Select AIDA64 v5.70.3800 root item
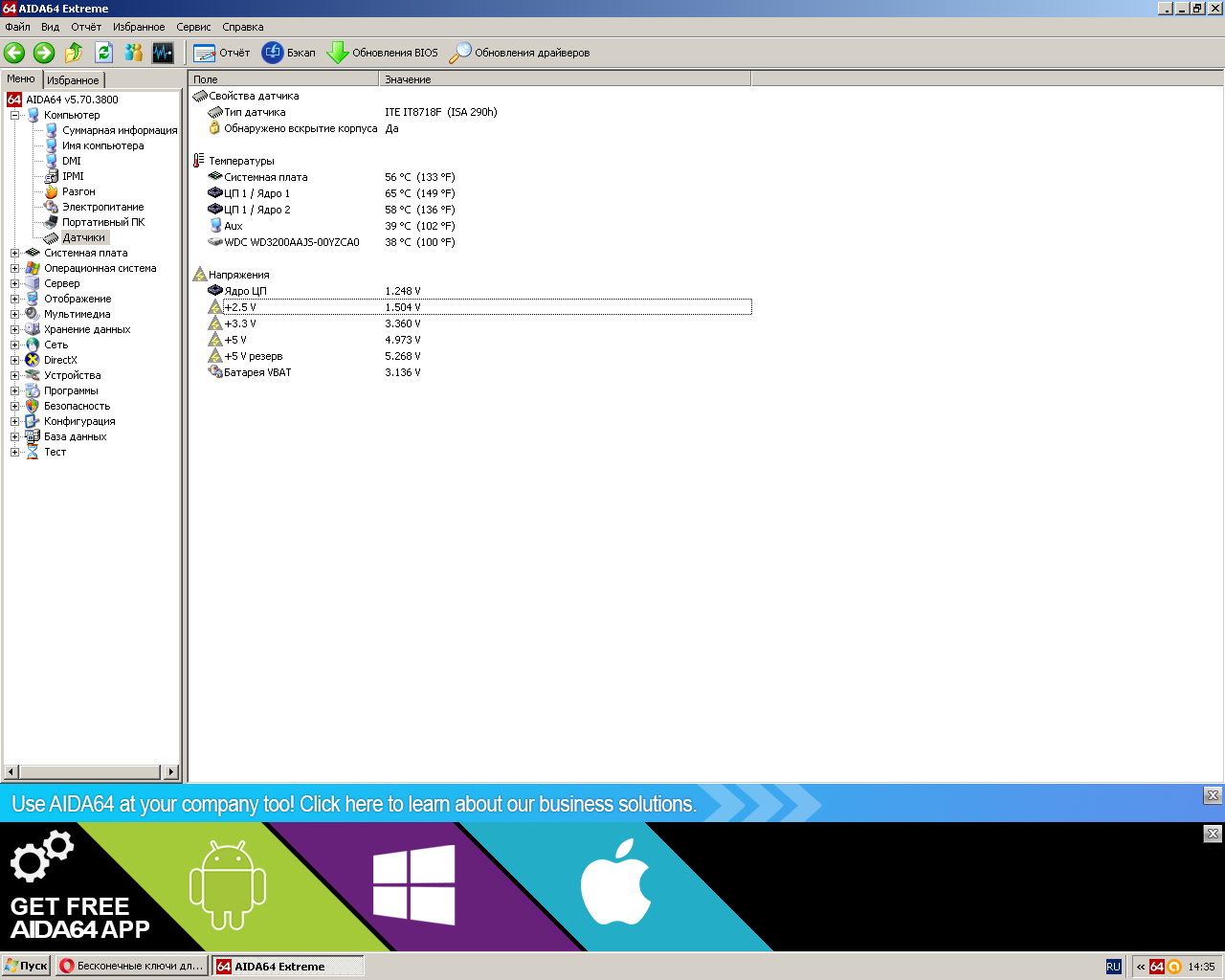 pos(72,100)
